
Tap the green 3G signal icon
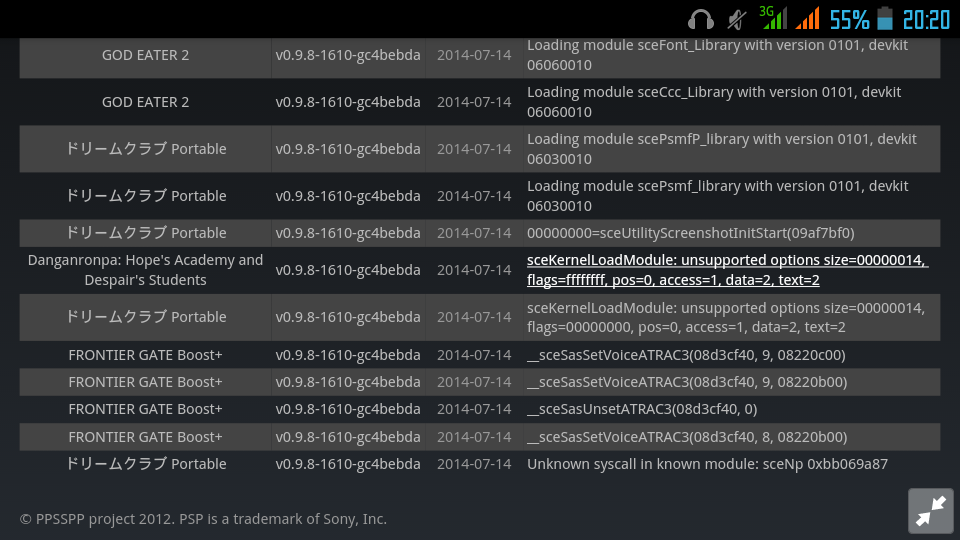(772, 18)
